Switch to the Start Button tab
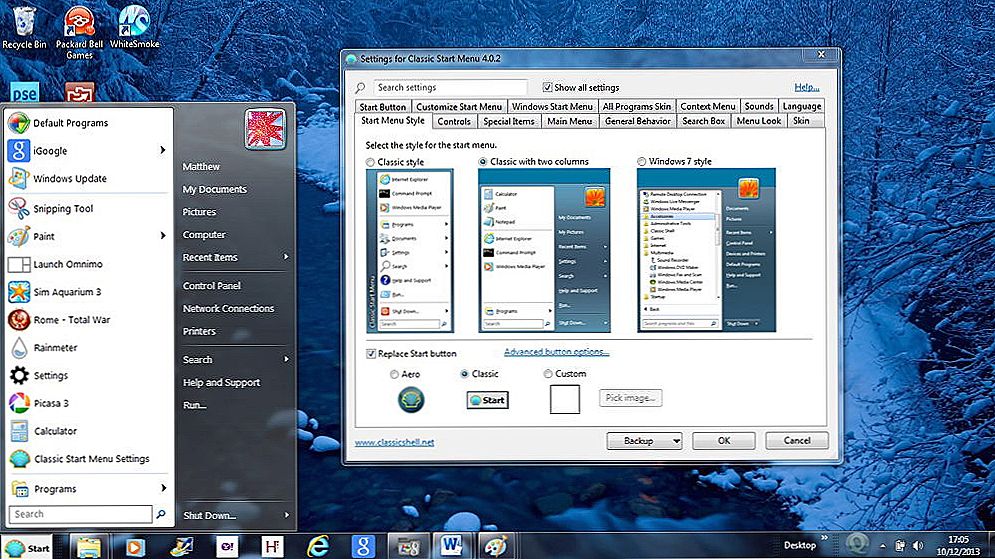995x559 pixels. pyautogui.click(x=382, y=107)
